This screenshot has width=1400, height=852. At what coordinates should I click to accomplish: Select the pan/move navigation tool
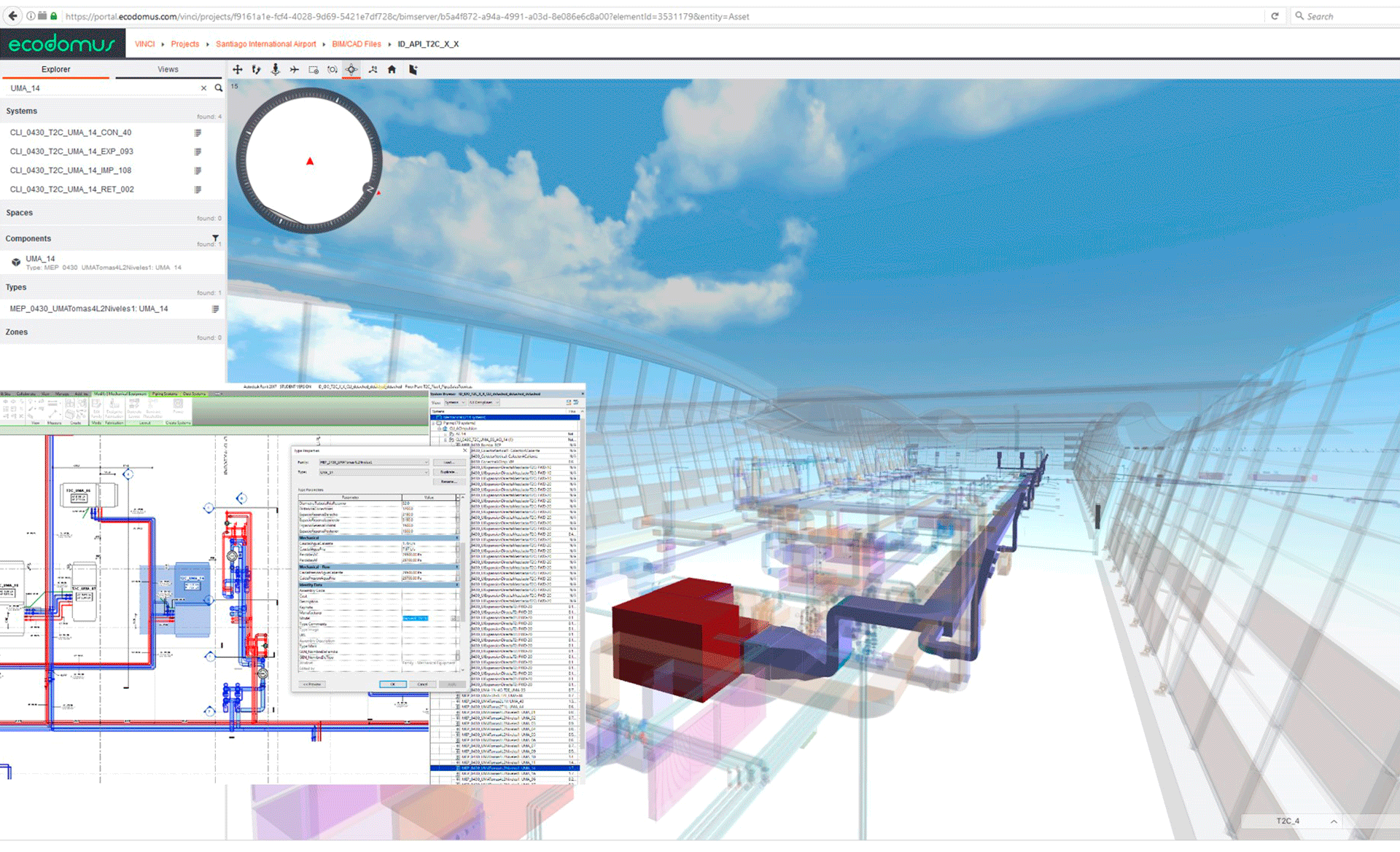pos(238,69)
